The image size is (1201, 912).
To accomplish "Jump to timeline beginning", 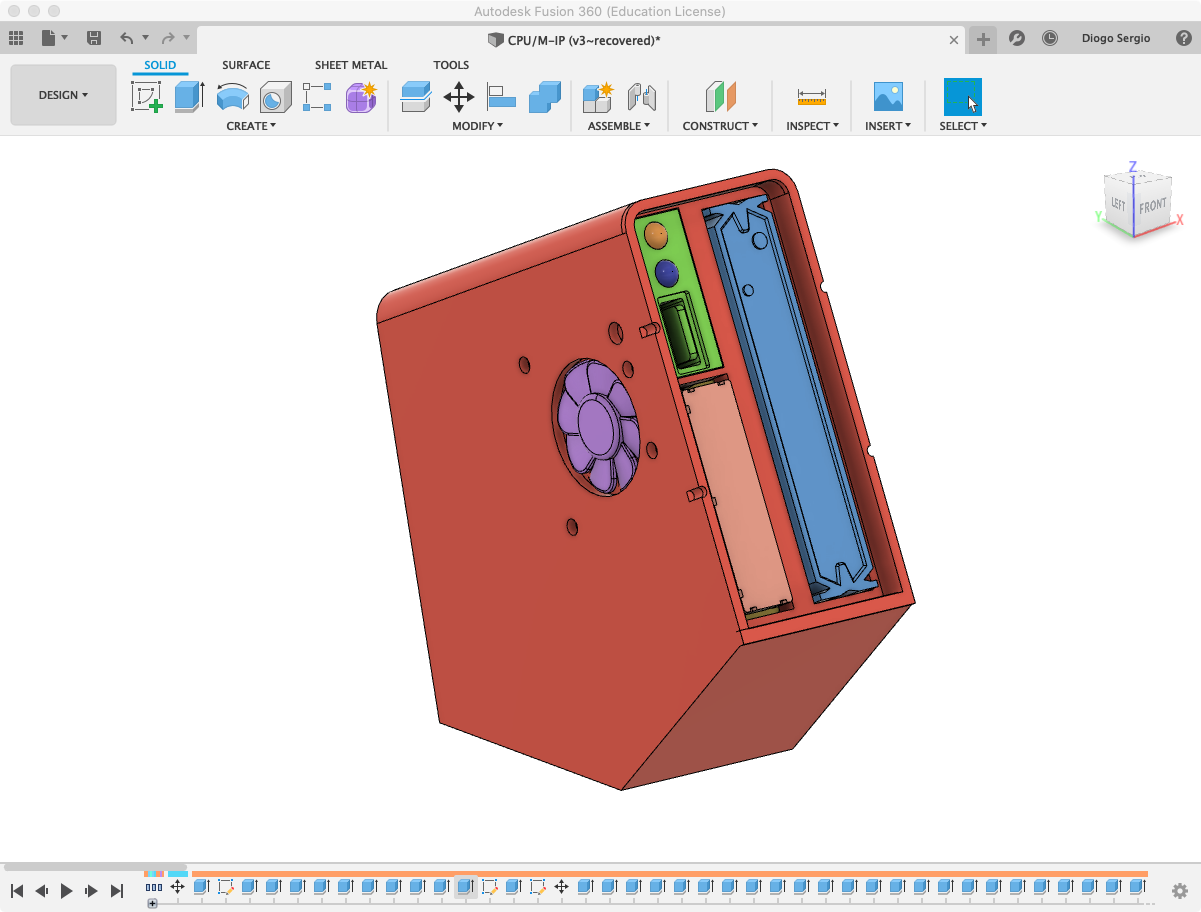I will click(16, 891).
